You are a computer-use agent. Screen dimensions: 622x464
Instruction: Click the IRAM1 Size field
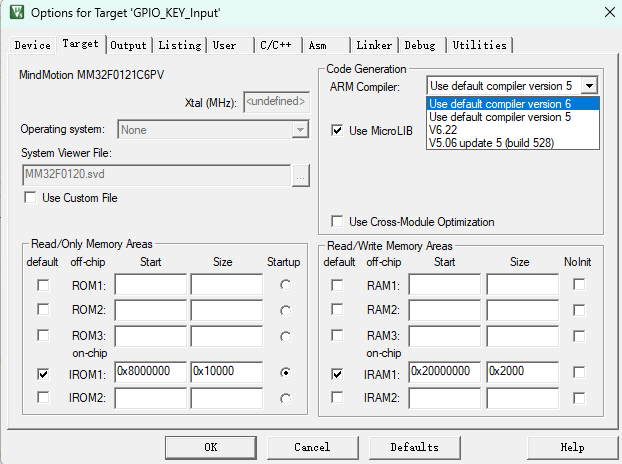(522, 372)
